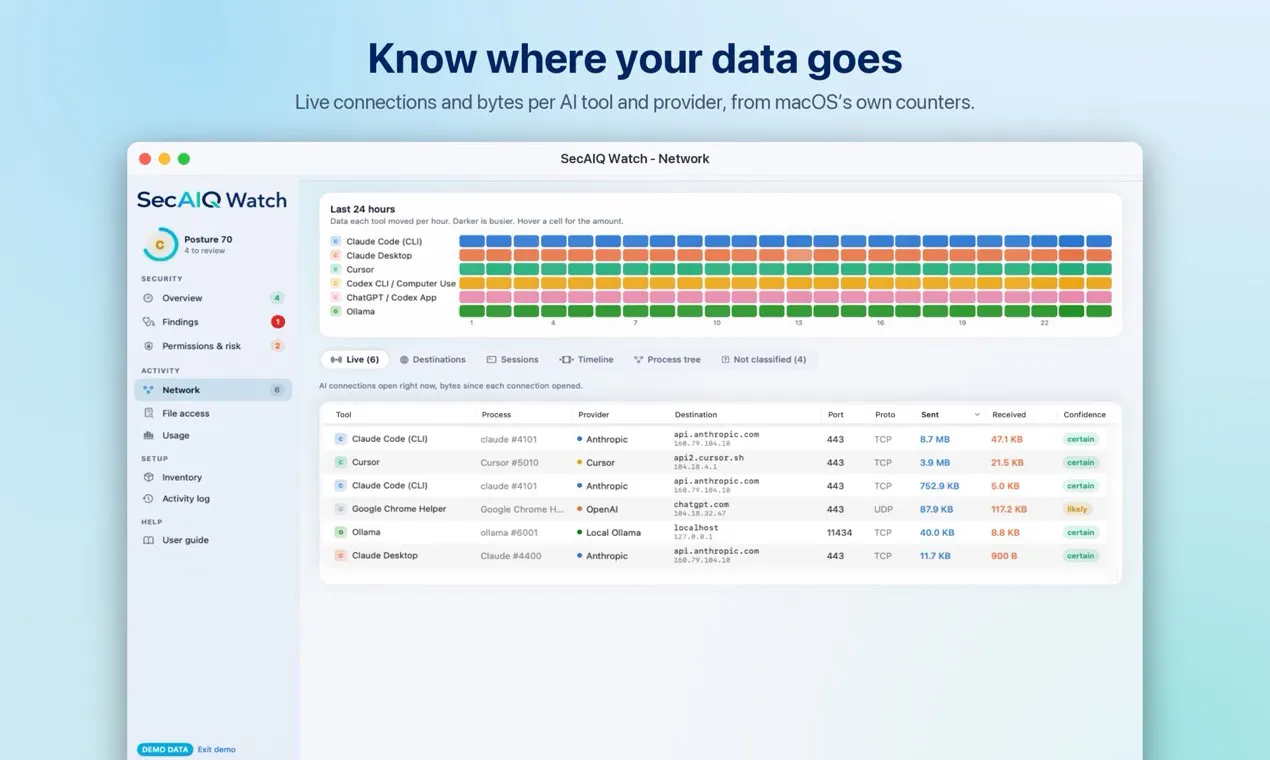The image size is (1270, 760).
Task: Click the red Findings count badge
Action: click(x=278, y=322)
